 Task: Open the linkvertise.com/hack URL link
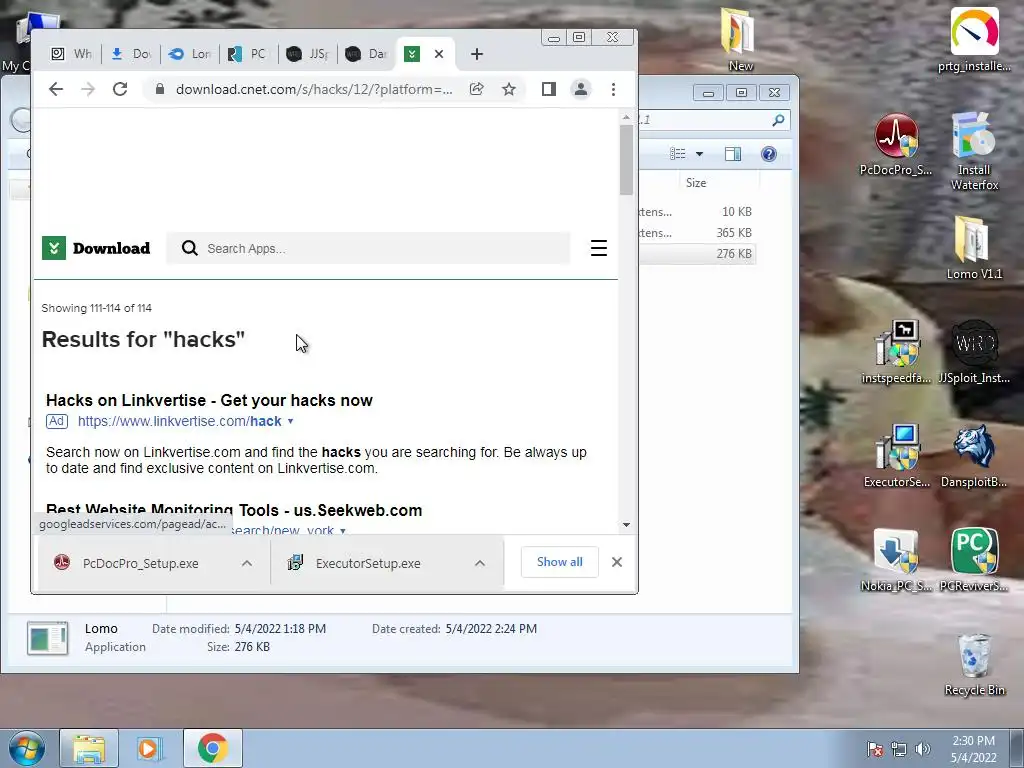180,421
